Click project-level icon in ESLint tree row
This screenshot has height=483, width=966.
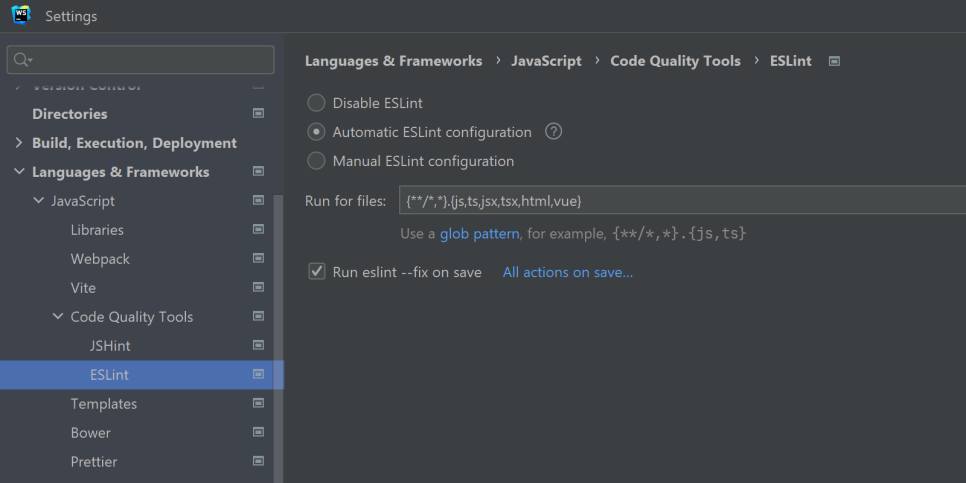[x=259, y=374]
